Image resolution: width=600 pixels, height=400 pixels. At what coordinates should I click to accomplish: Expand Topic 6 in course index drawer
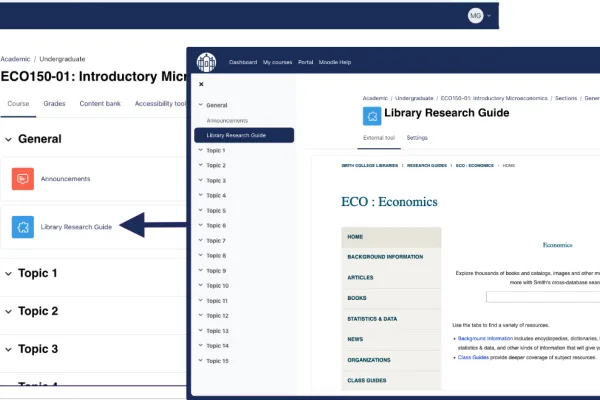tap(201, 225)
